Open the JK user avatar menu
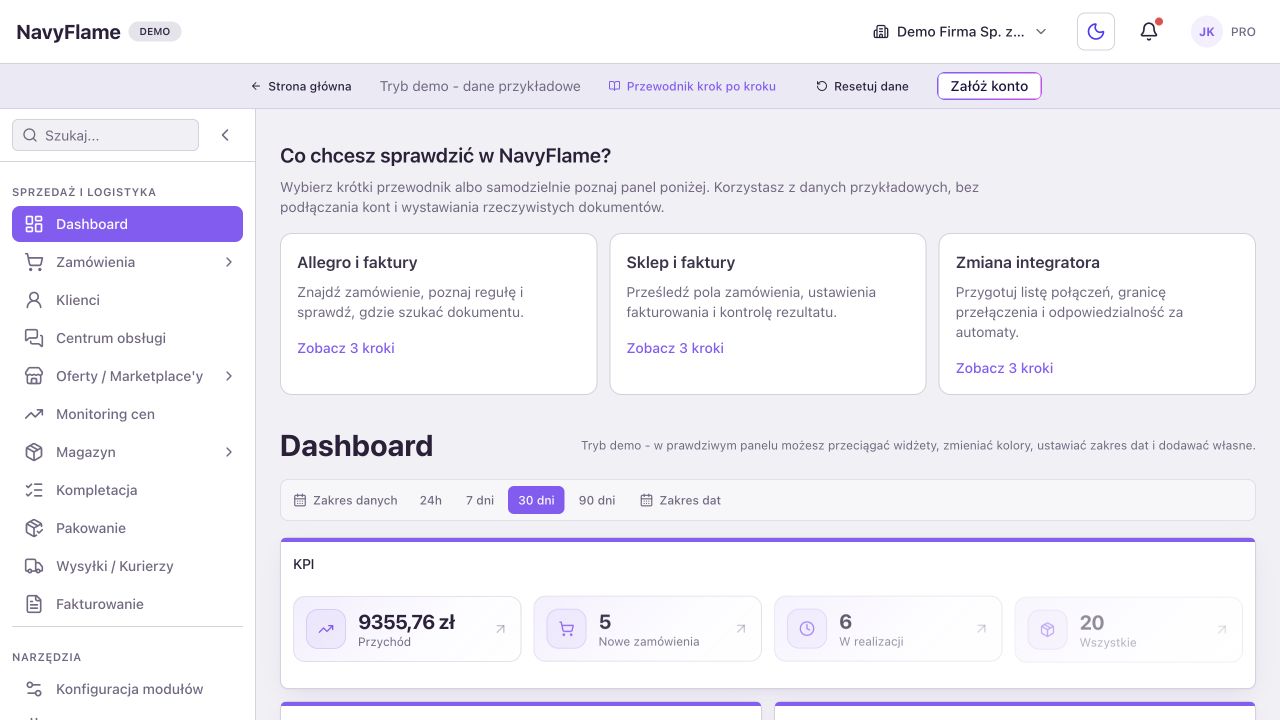Screen dimensions: 1280x720 coord(1207,32)
